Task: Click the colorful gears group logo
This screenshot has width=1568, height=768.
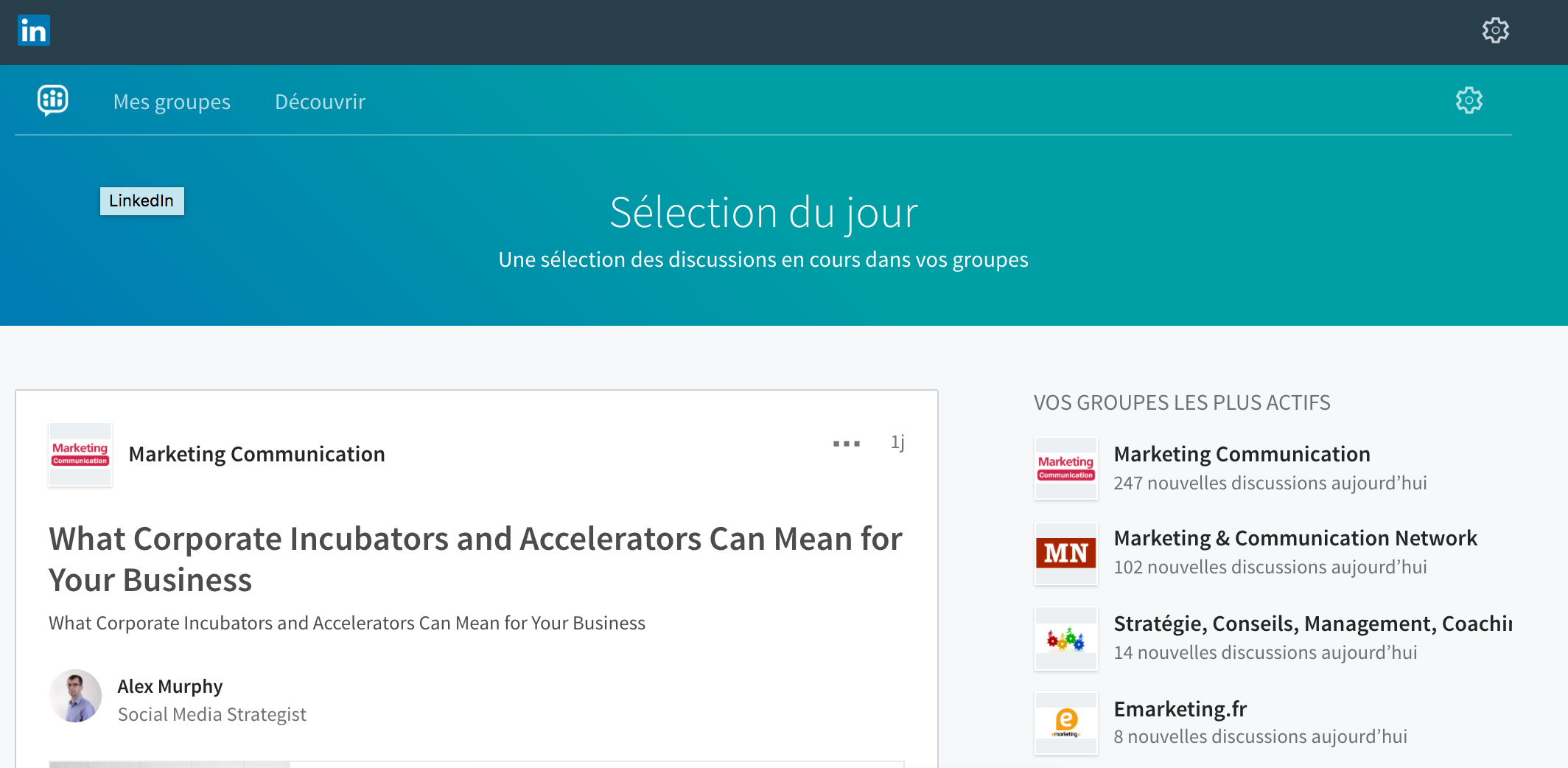Action: point(1066,638)
